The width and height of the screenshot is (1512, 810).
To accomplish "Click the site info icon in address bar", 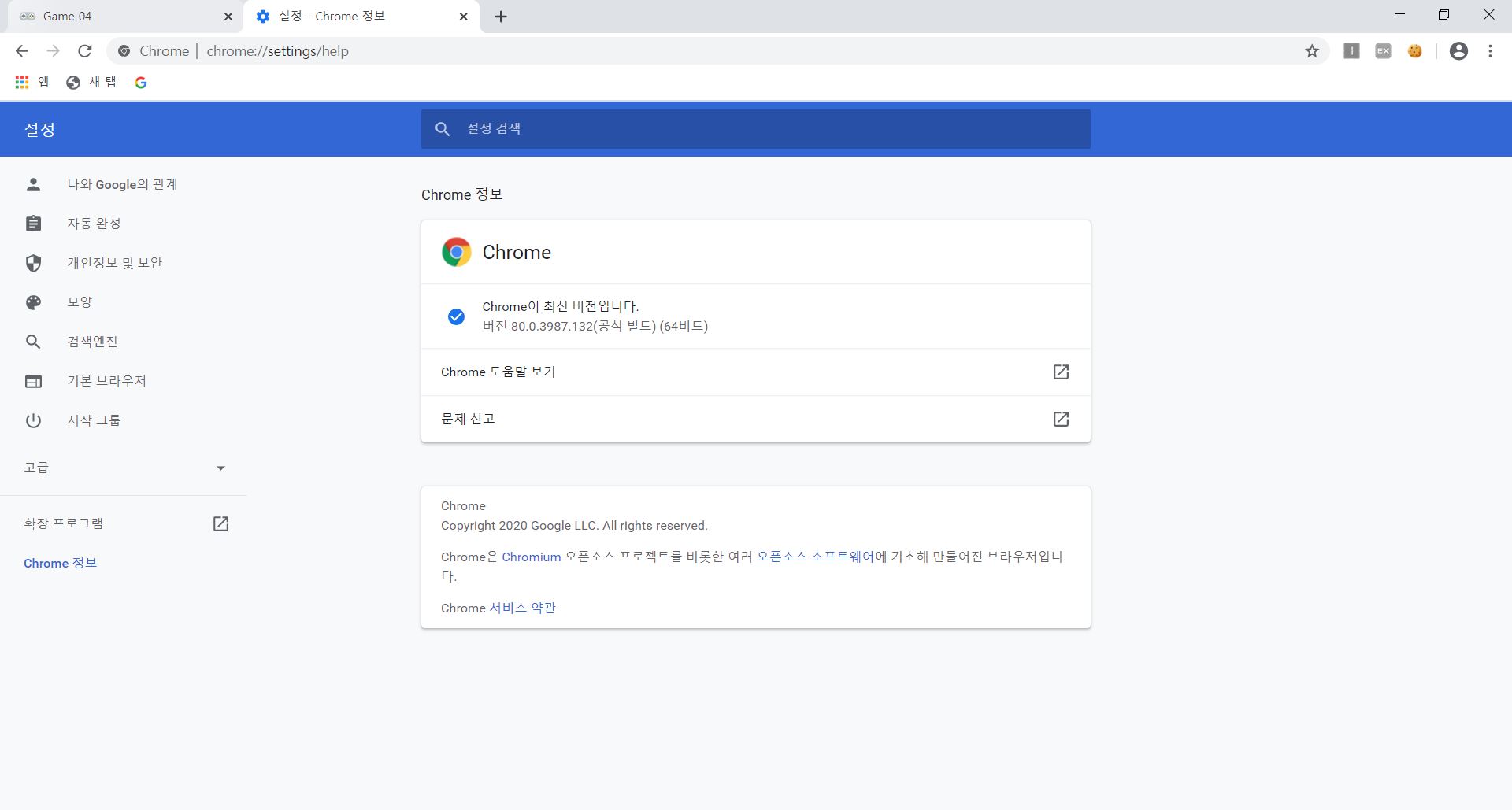I will pyautogui.click(x=124, y=51).
